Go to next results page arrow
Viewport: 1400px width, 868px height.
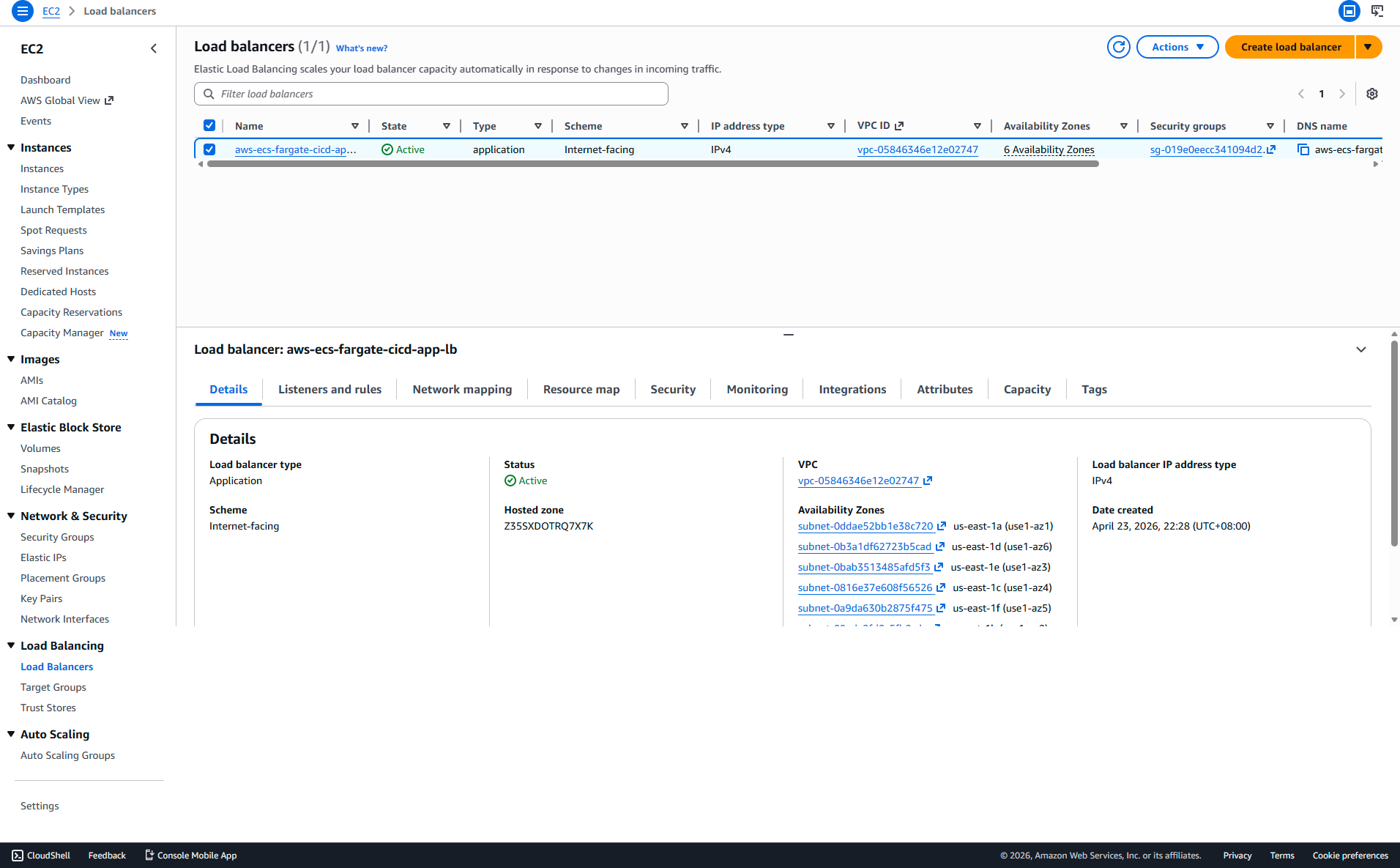1342,94
